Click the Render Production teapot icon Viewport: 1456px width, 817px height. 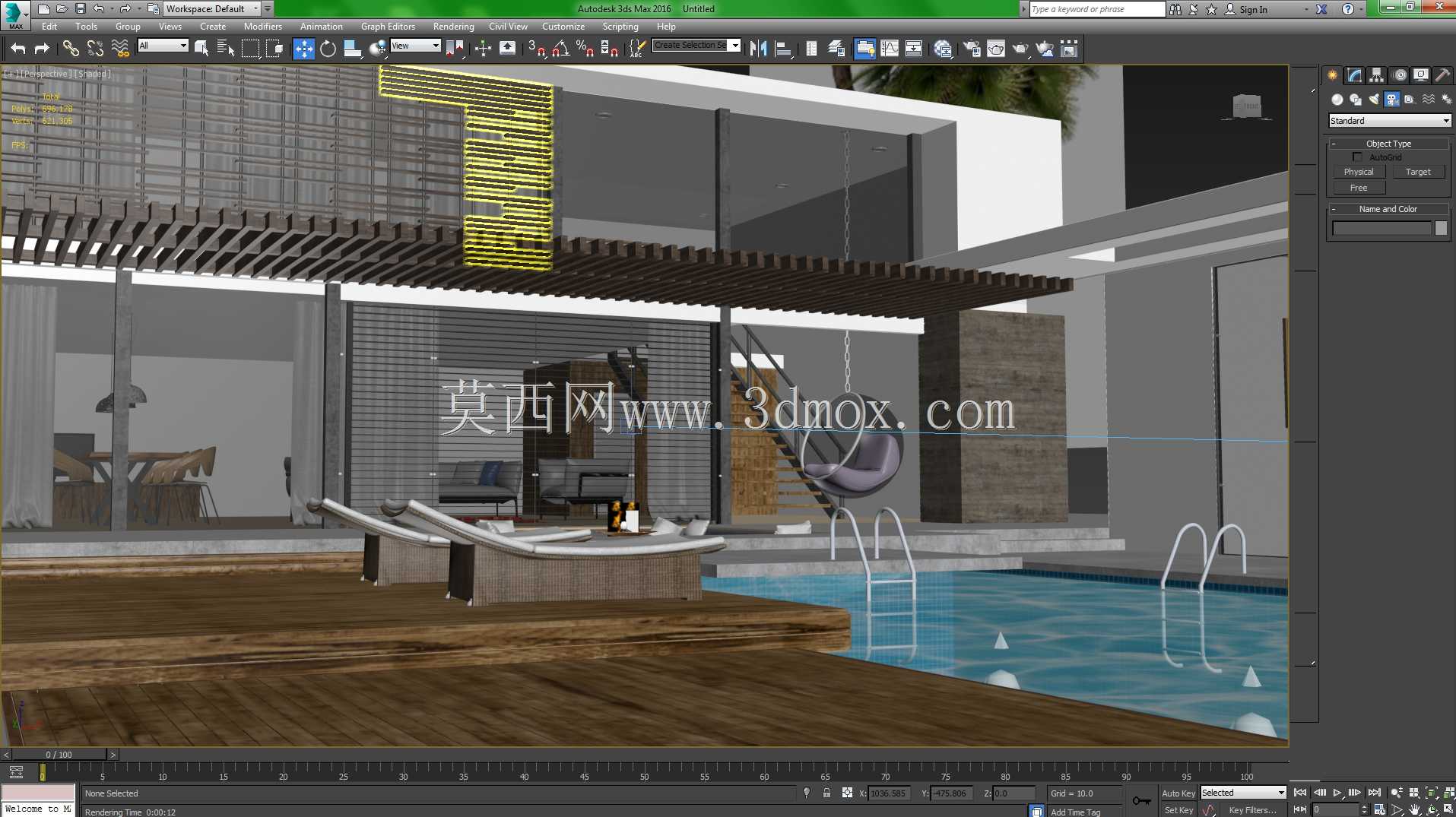[x=1020, y=49]
